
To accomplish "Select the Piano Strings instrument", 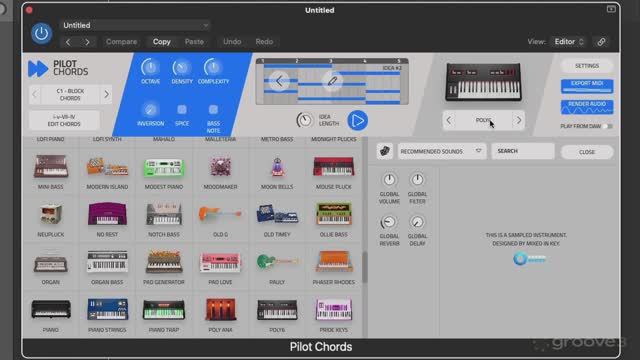I will (107, 315).
